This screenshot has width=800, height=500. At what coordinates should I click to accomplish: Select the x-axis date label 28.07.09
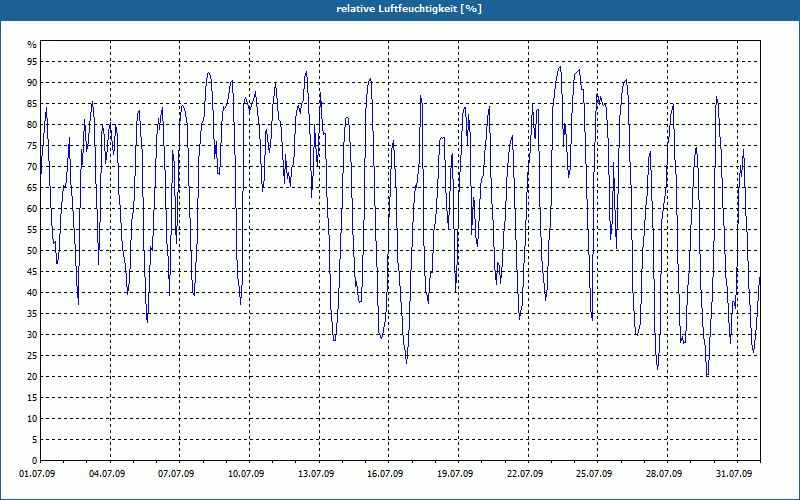pyautogui.click(x=664, y=474)
